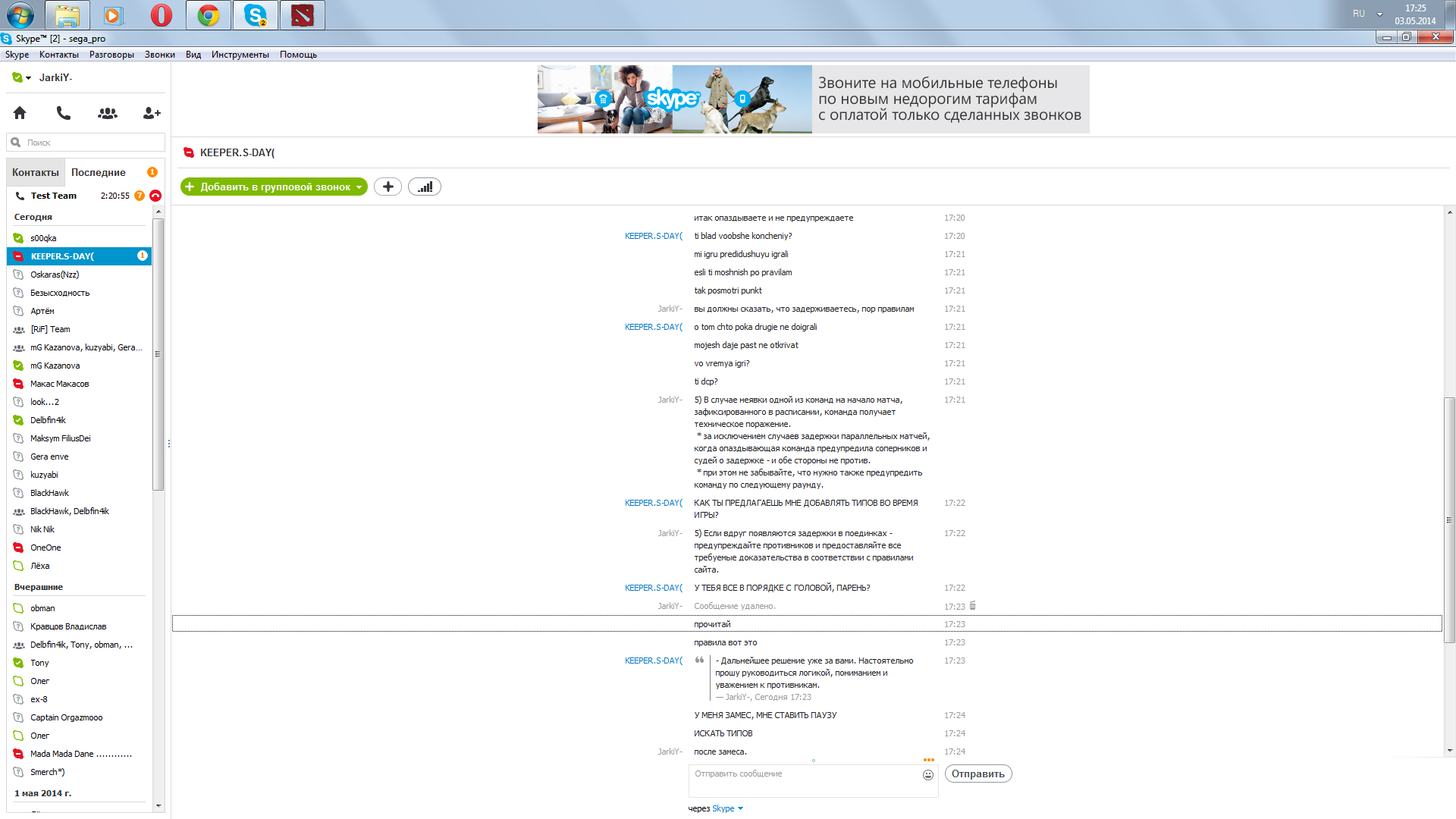The image size is (1456, 819).
Task: Click KEEPER.S-DAY( sender name at 17:20
Action: (654, 236)
